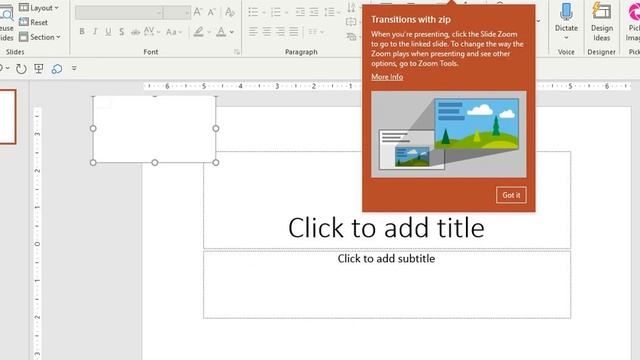Toggle italic formatting
The height and width of the screenshot is (360, 640).
pos(95,31)
